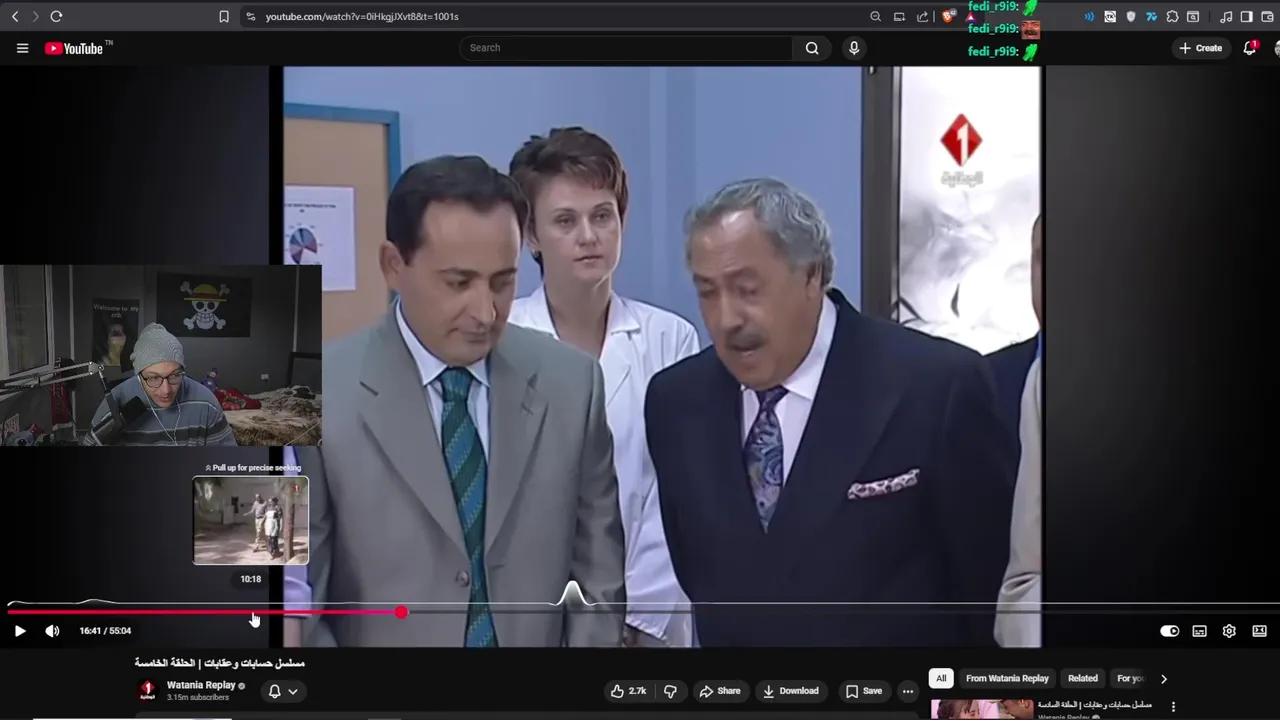Select the From Watania Replay chip
This screenshot has height=720, width=1280.
[x=1007, y=678]
